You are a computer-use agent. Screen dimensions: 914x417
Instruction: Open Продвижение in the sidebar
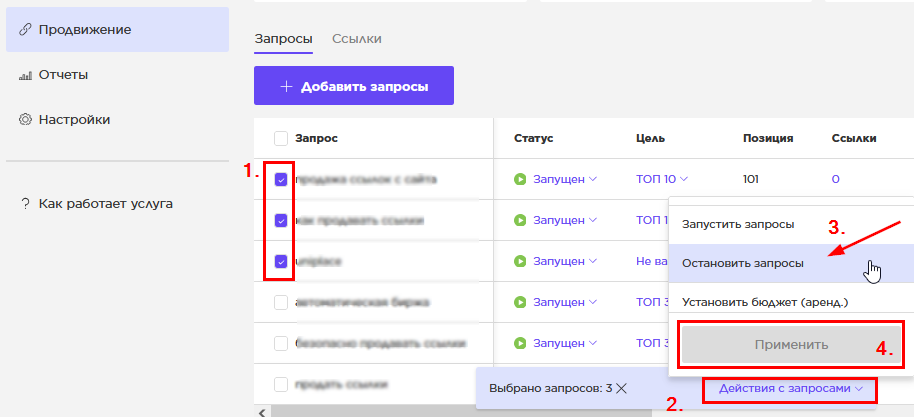coord(117,30)
